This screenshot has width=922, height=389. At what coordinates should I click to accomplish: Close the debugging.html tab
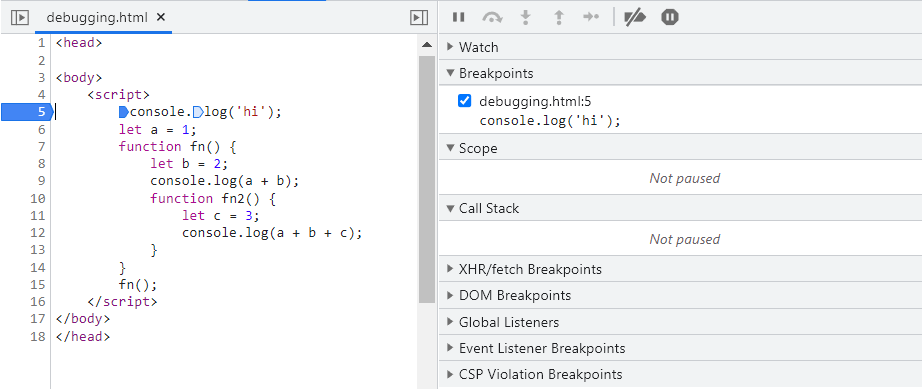click(x=161, y=18)
